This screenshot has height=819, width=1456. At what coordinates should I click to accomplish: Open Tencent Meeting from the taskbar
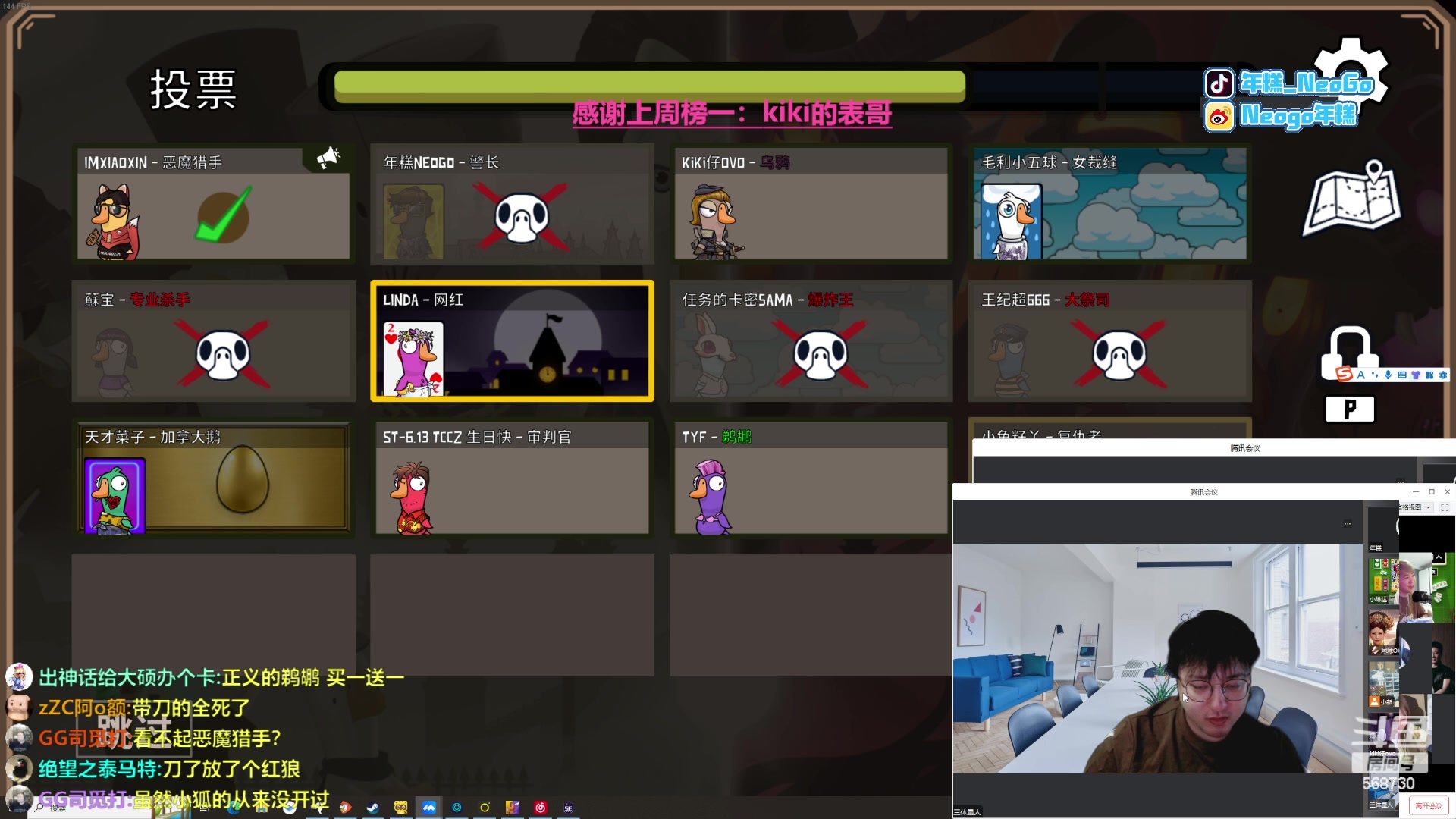(x=428, y=808)
